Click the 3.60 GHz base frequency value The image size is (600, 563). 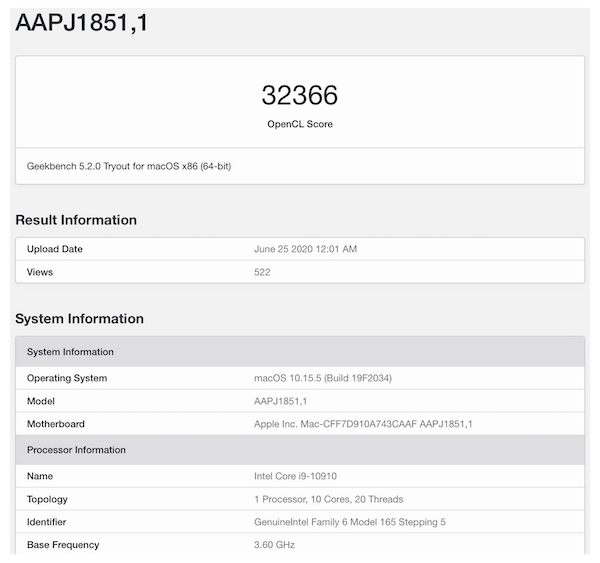[275, 545]
